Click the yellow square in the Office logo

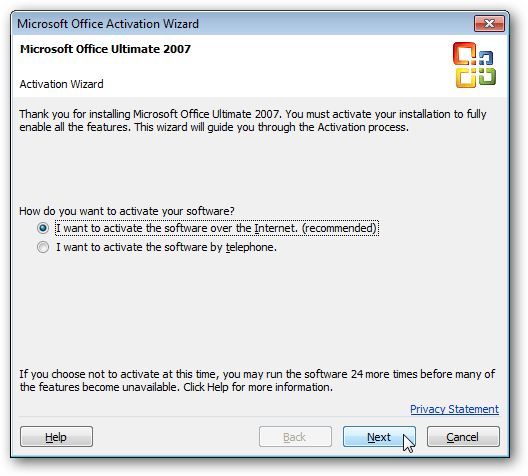click(x=466, y=78)
